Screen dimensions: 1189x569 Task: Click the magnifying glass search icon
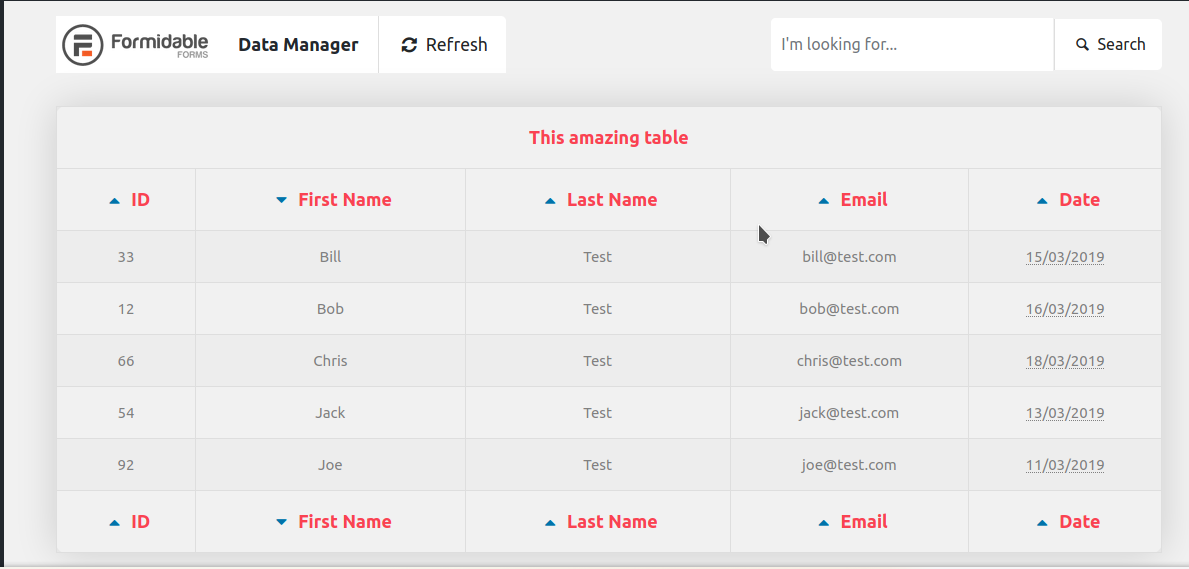(x=1083, y=45)
